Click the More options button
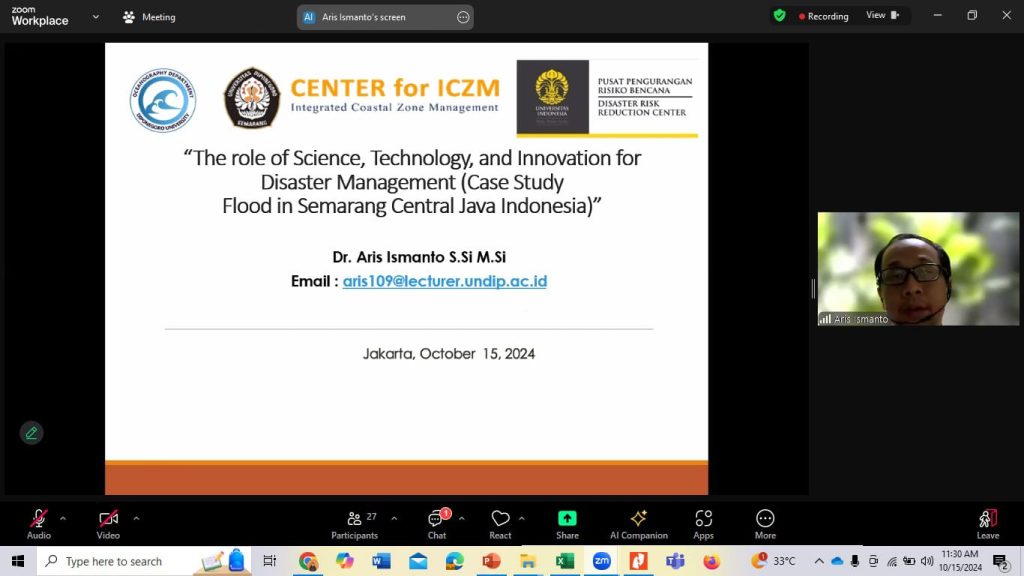Screen dimensions: 1024x576 click(x=765, y=524)
